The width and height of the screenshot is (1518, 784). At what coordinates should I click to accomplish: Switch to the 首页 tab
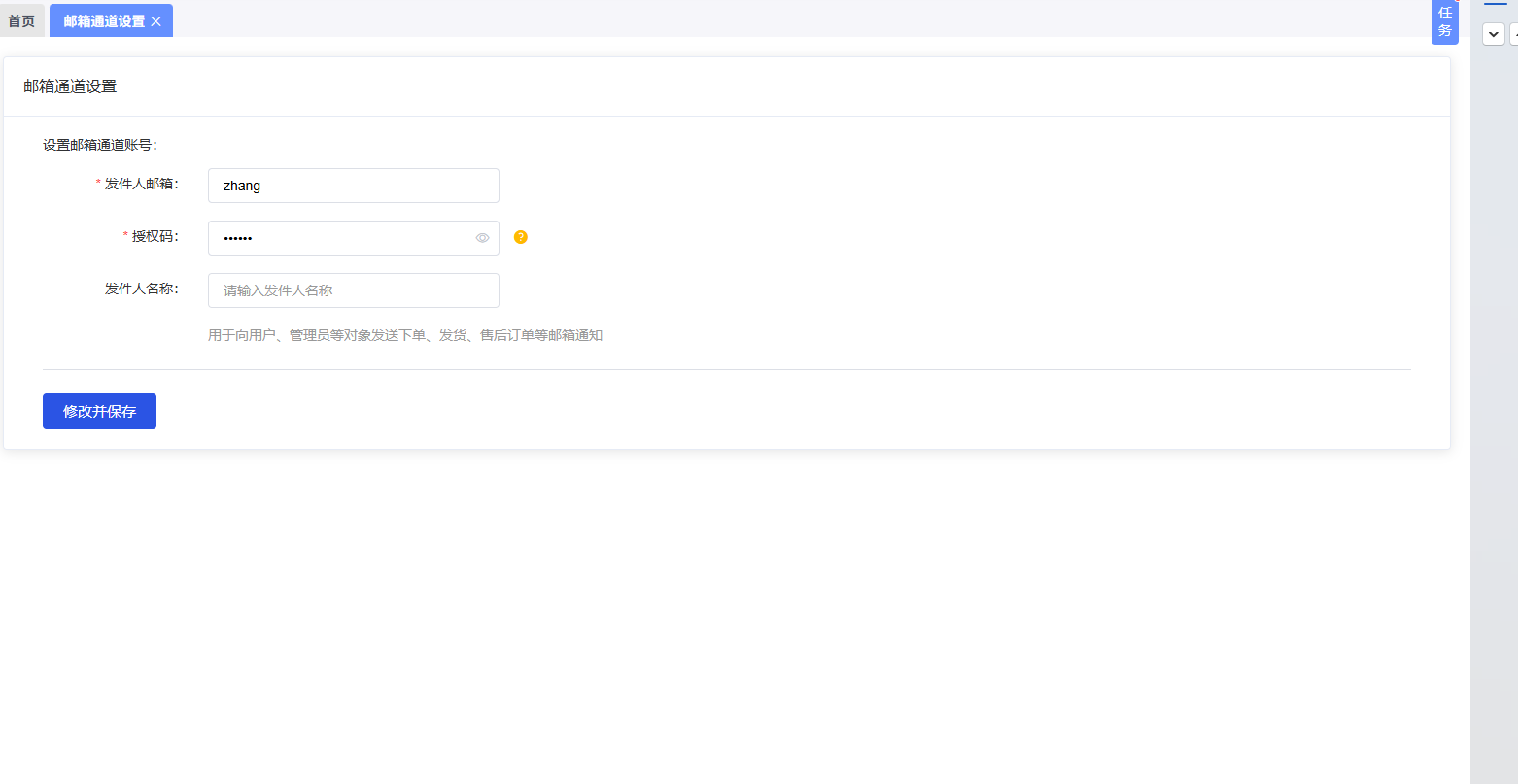(x=21, y=20)
